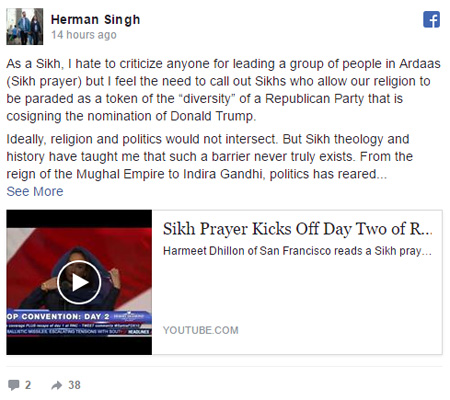
Task: Open the 14 hours ago timestamp
Action: 84,35
